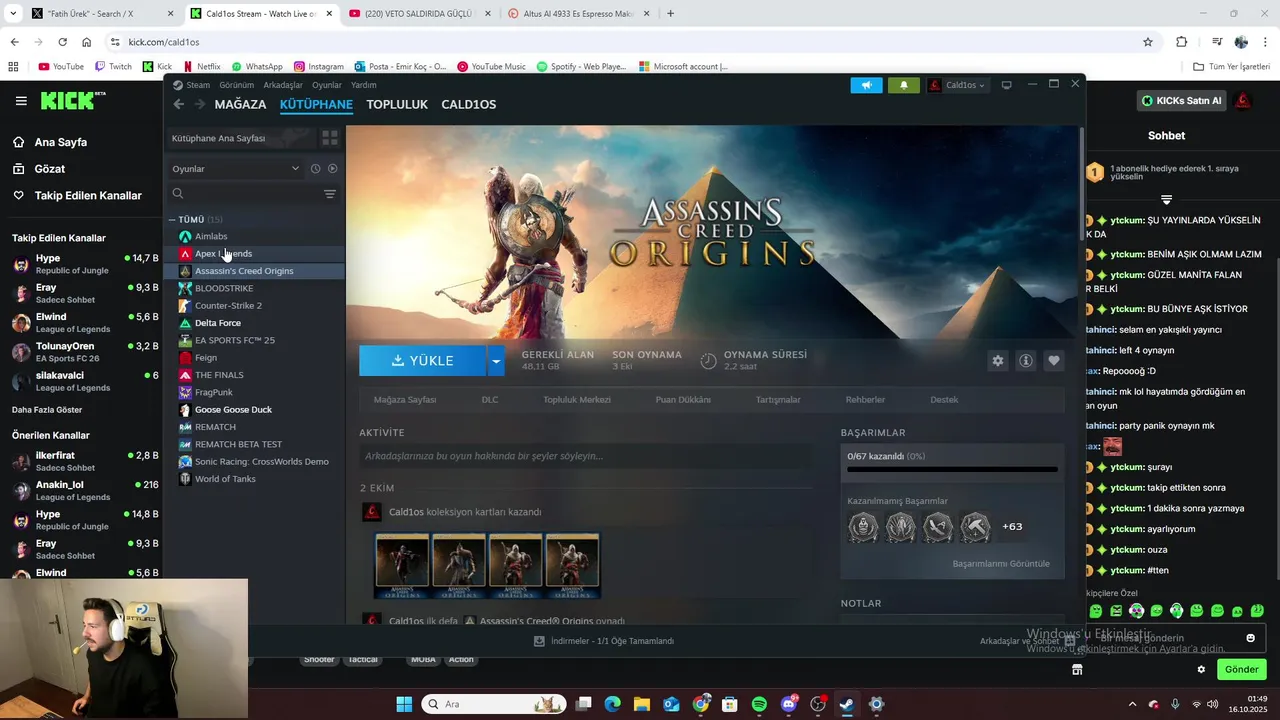Screen dimensions: 1280x720
Task: Show hidden system tray icons
Action: pyautogui.click(x=1132, y=704)
